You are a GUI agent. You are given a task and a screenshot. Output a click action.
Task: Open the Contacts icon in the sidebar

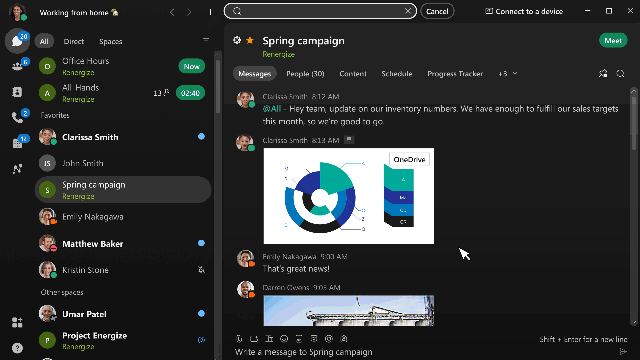point(17,92)
